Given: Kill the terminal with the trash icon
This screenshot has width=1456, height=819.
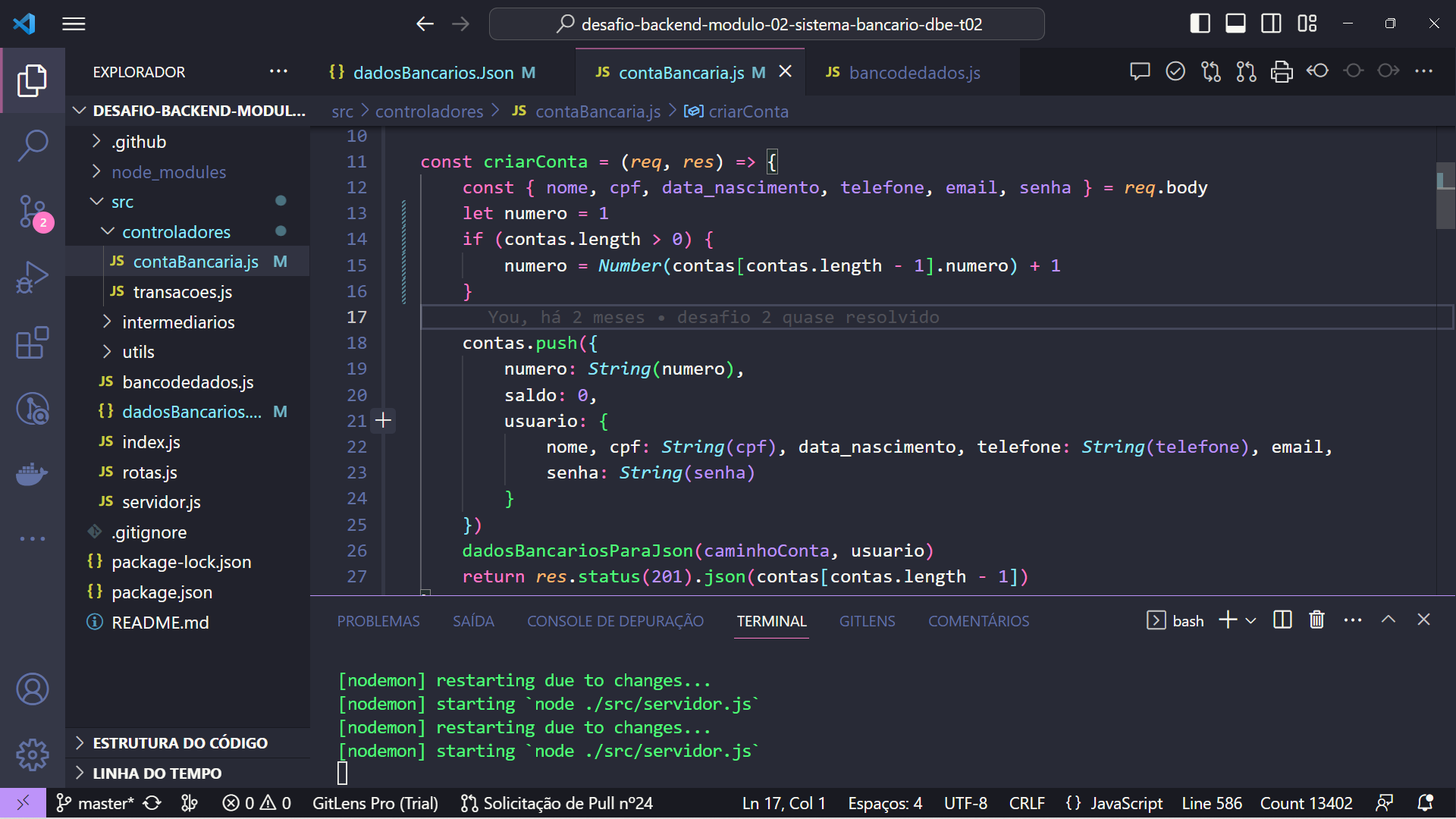Looking at the screenshot, I should [1316, 620].
